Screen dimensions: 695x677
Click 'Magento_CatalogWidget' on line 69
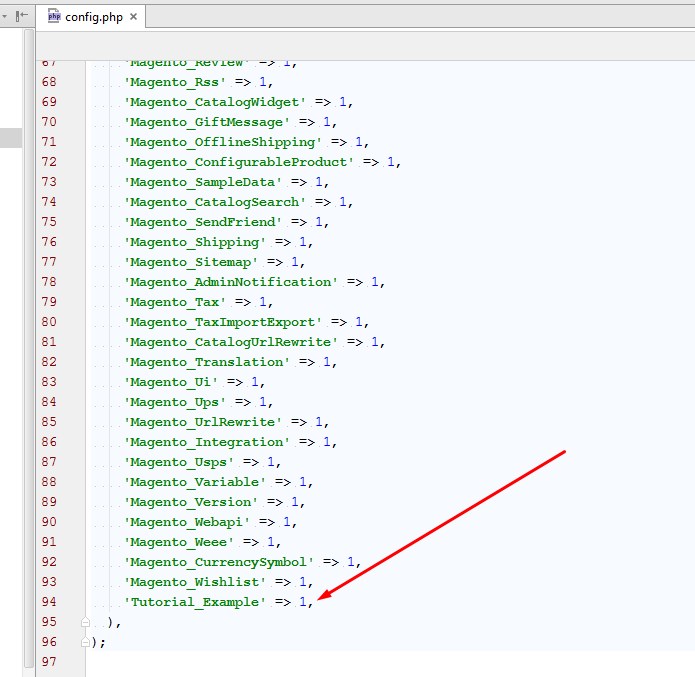click(x=215, y=102)
